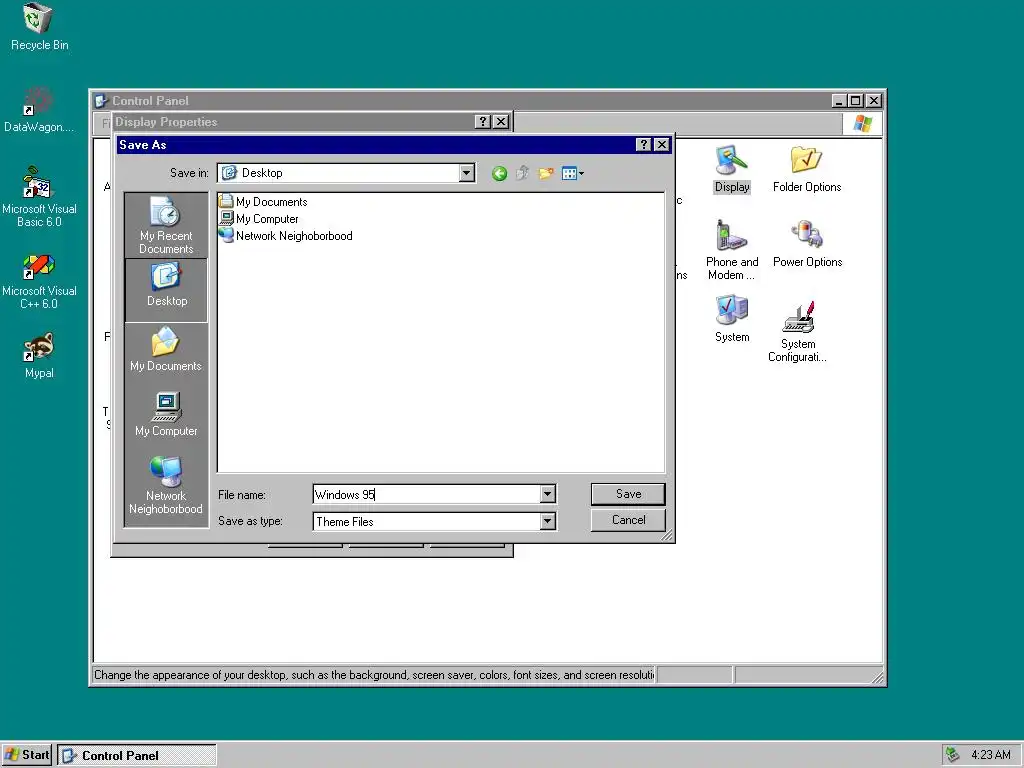1024x768 pixels.
Task: Open Phone and Modem in Control Panel
Action: coord(732,250)
